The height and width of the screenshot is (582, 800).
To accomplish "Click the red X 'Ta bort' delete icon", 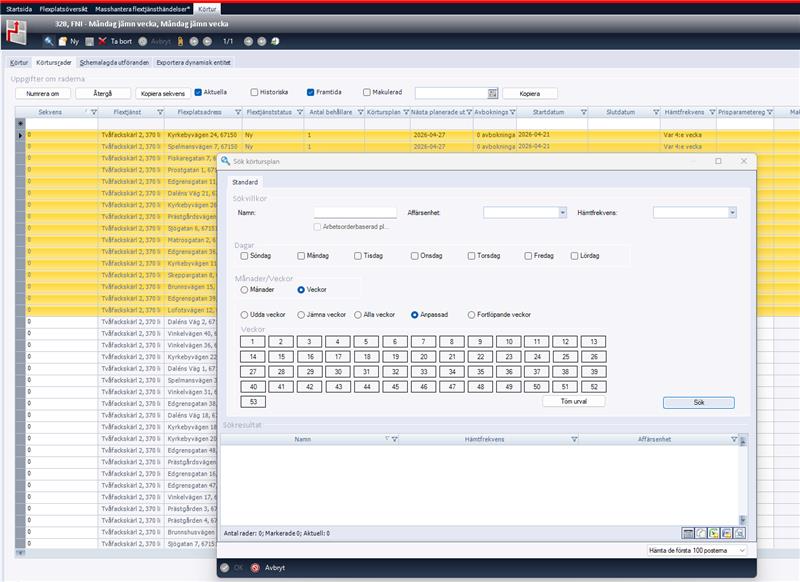I will point(102,41).
